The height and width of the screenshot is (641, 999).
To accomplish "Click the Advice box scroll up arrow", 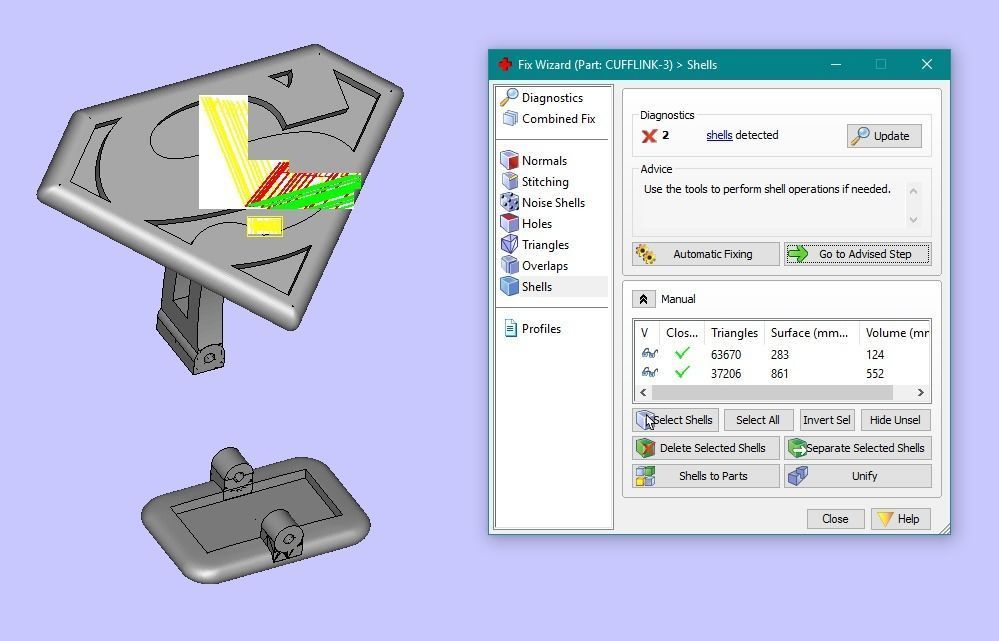I will (913, 191).
